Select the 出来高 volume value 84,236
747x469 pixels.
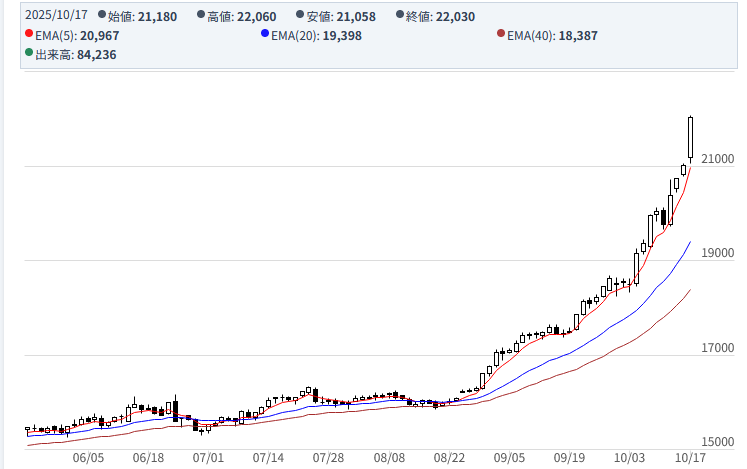(x=97, y=55)
